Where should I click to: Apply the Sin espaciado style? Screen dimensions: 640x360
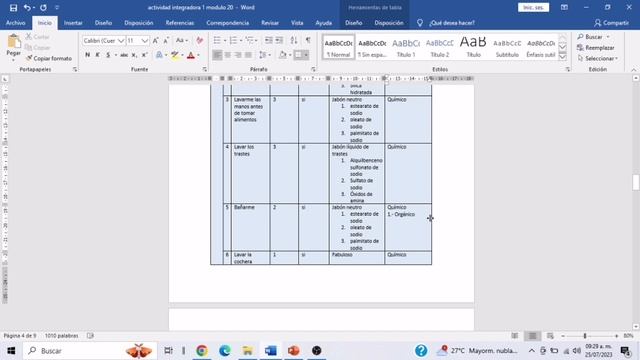tap(372, 47)
